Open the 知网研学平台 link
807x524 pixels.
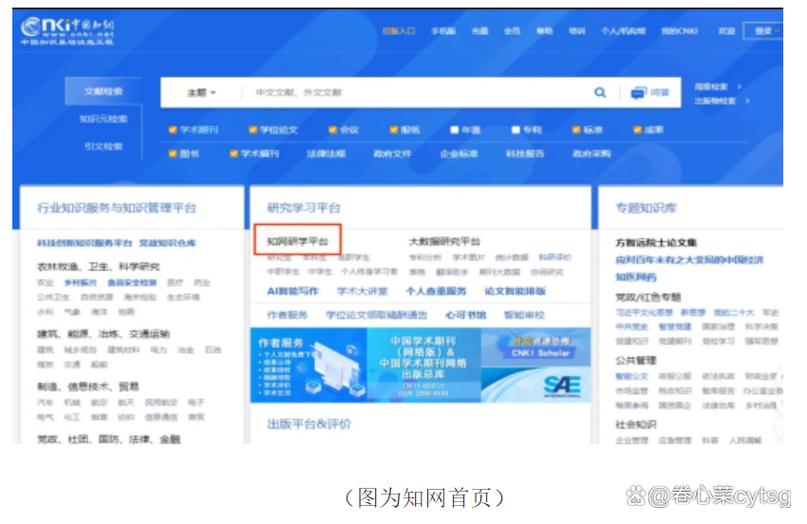297,241
